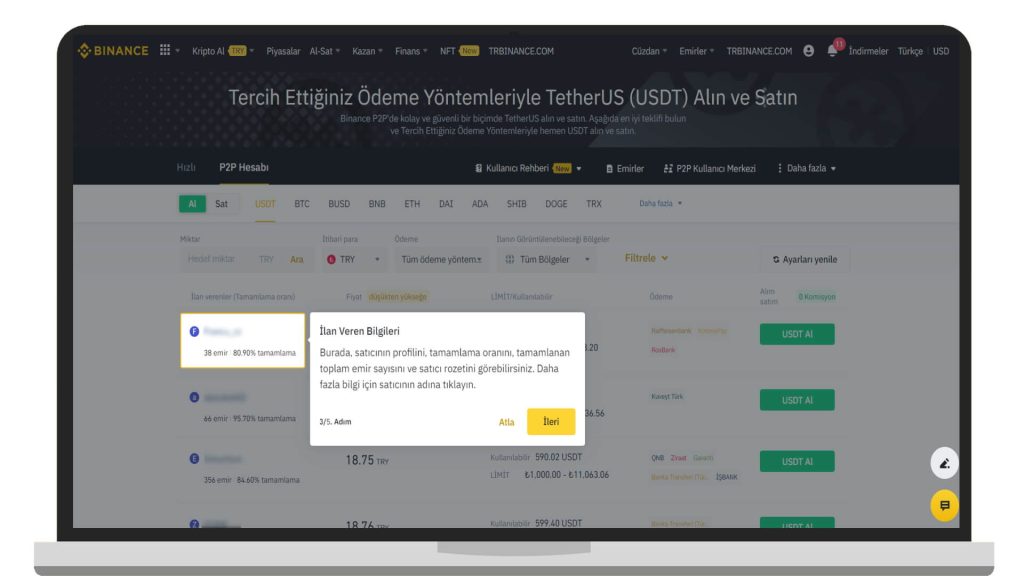Click the globe icon in Tüm Bölgeler
1024x576 pixels.
pos(510,259)
